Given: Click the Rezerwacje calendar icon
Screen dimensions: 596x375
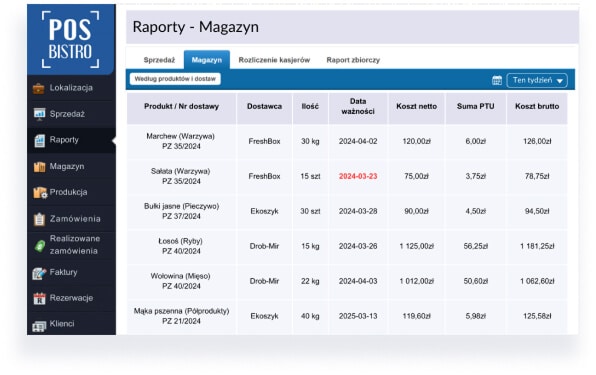Looking at the screenshot, I should (x=39, y=299).
